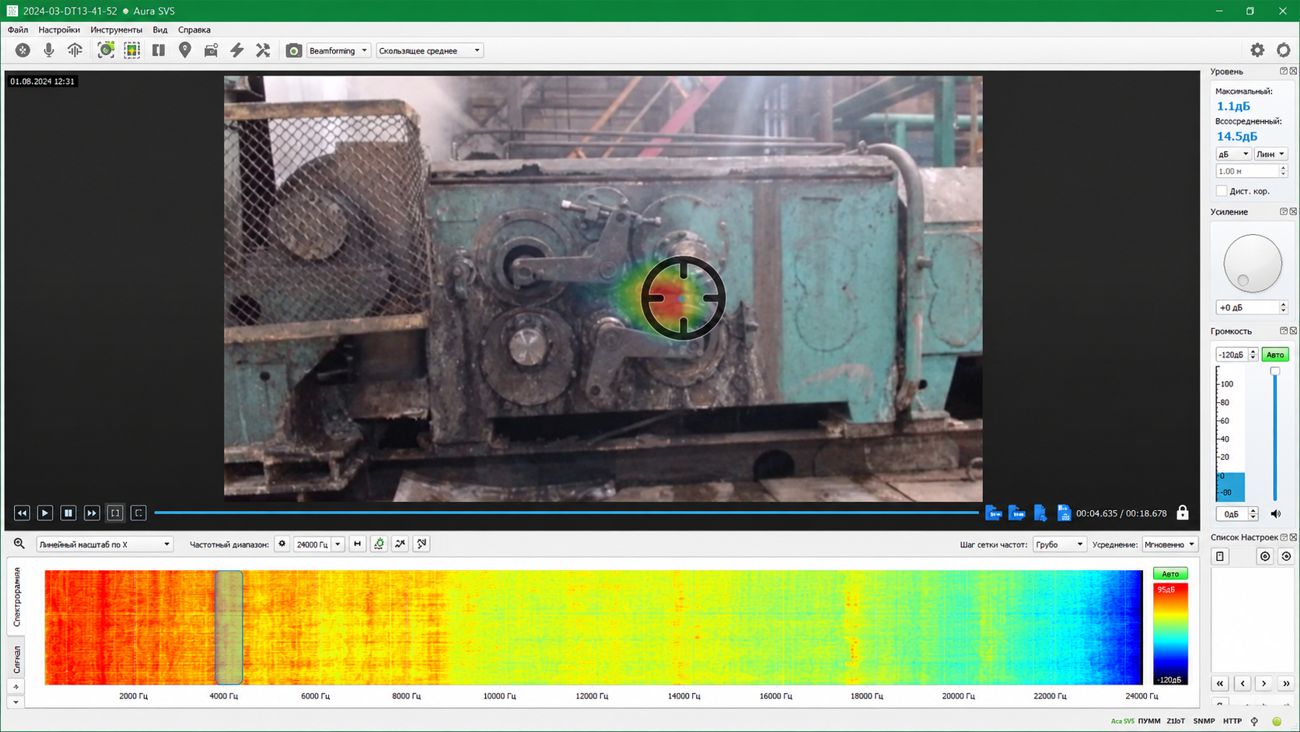Open the Файл menu
The width and height of the screenshot is (1300, 732).
(18, 30)
